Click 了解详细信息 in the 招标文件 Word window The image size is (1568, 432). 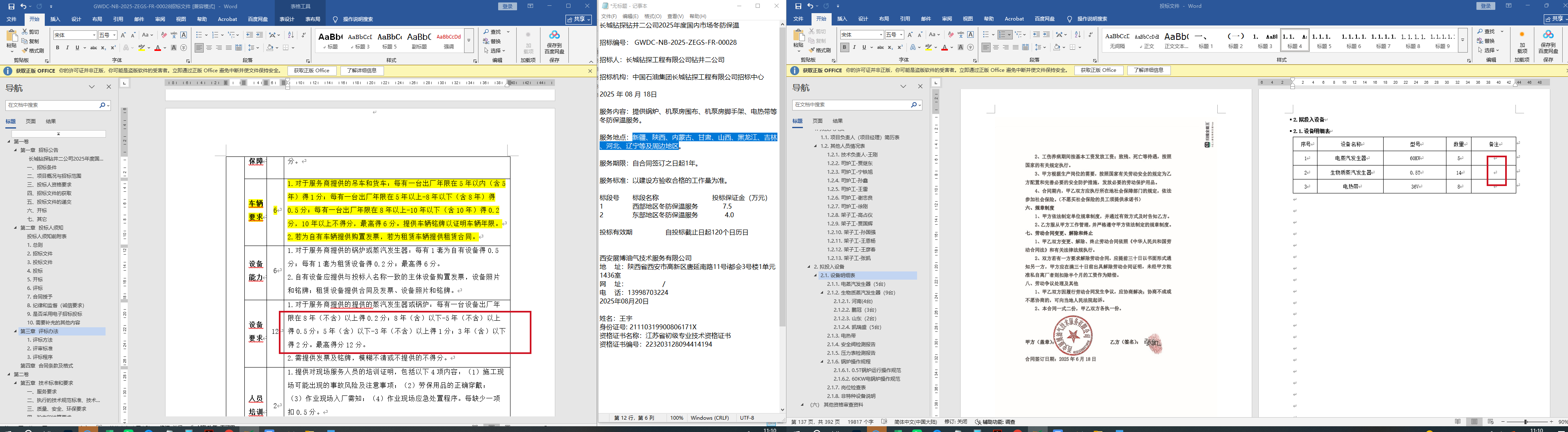tap(361, 71)
